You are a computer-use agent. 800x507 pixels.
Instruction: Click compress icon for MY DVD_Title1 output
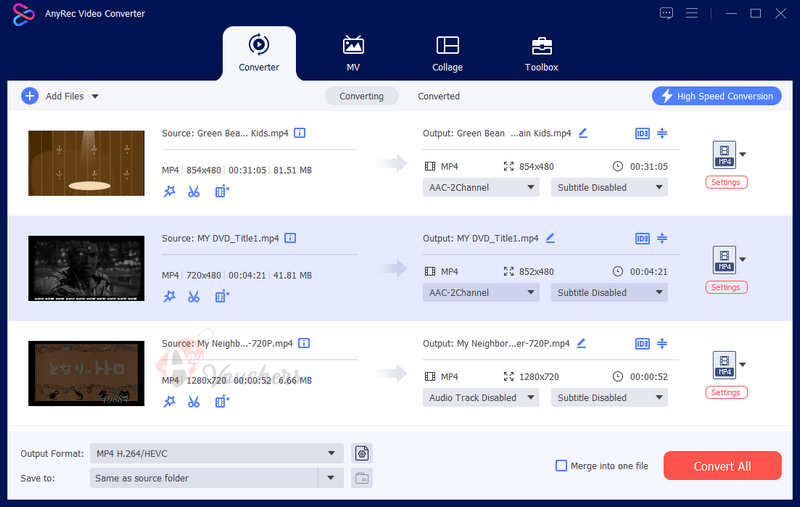pos(662,238)
